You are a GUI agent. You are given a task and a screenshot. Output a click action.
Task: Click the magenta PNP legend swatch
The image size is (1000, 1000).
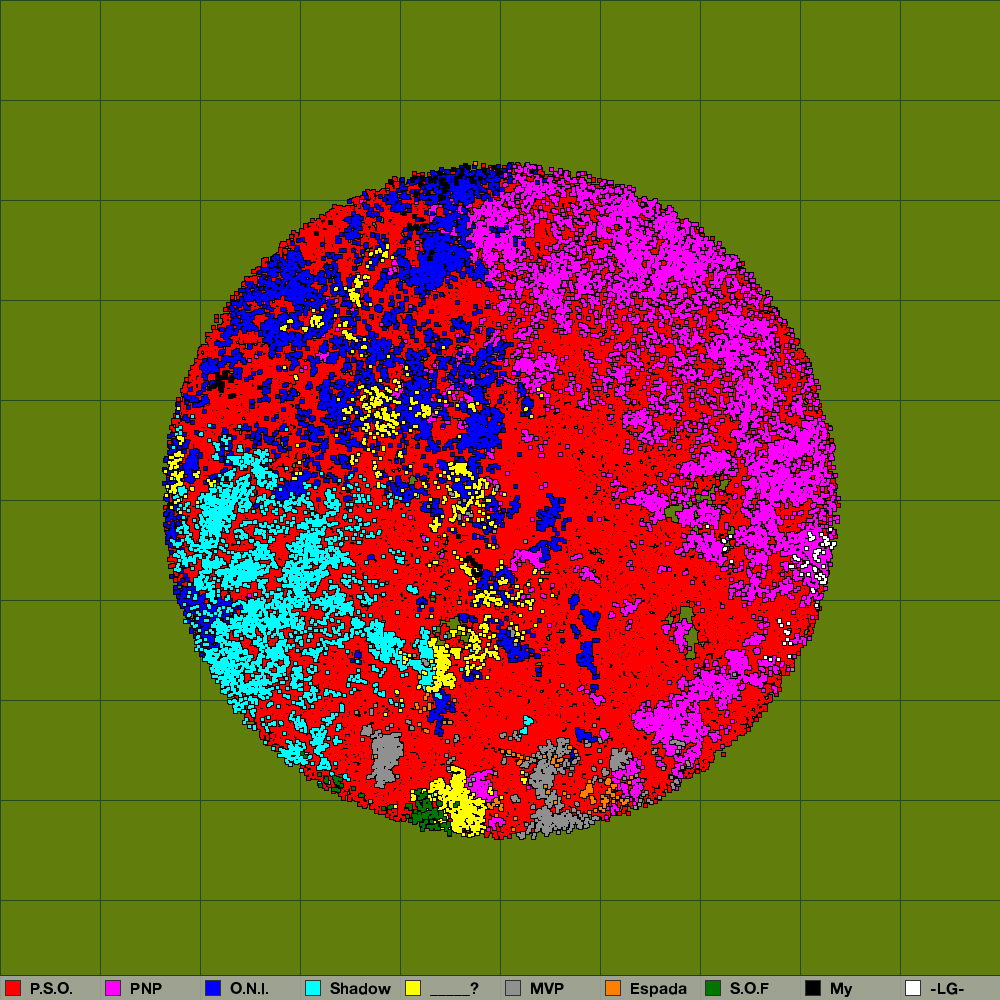click(x=113, y=988)
